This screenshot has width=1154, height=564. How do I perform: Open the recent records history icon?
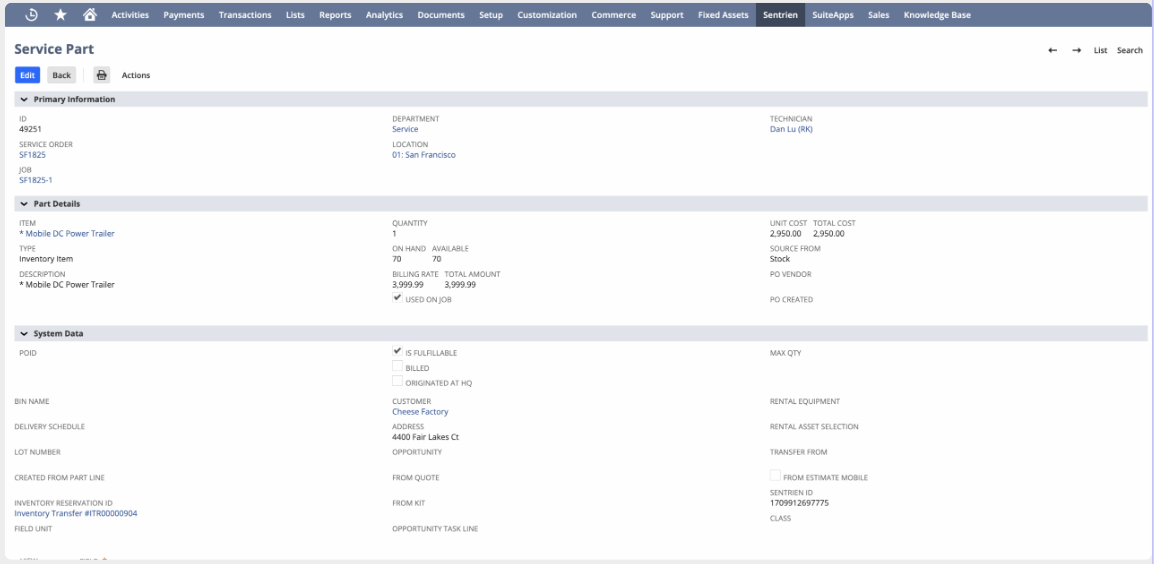[x=31, y=15]
